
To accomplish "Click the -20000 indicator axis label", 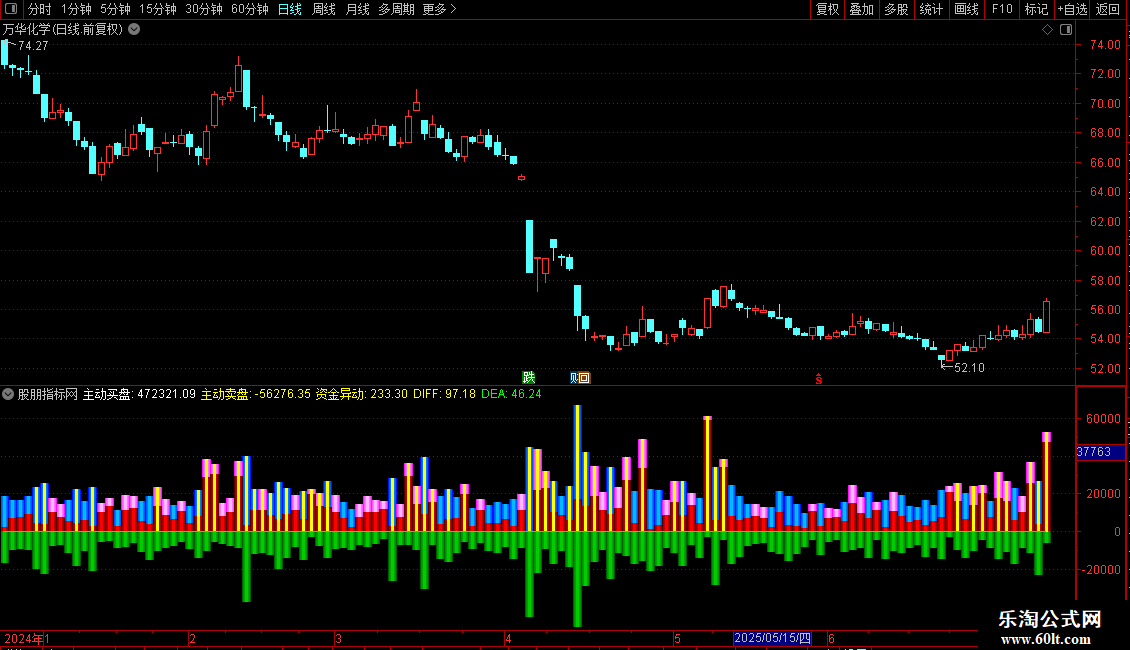I will (1103, 569).
